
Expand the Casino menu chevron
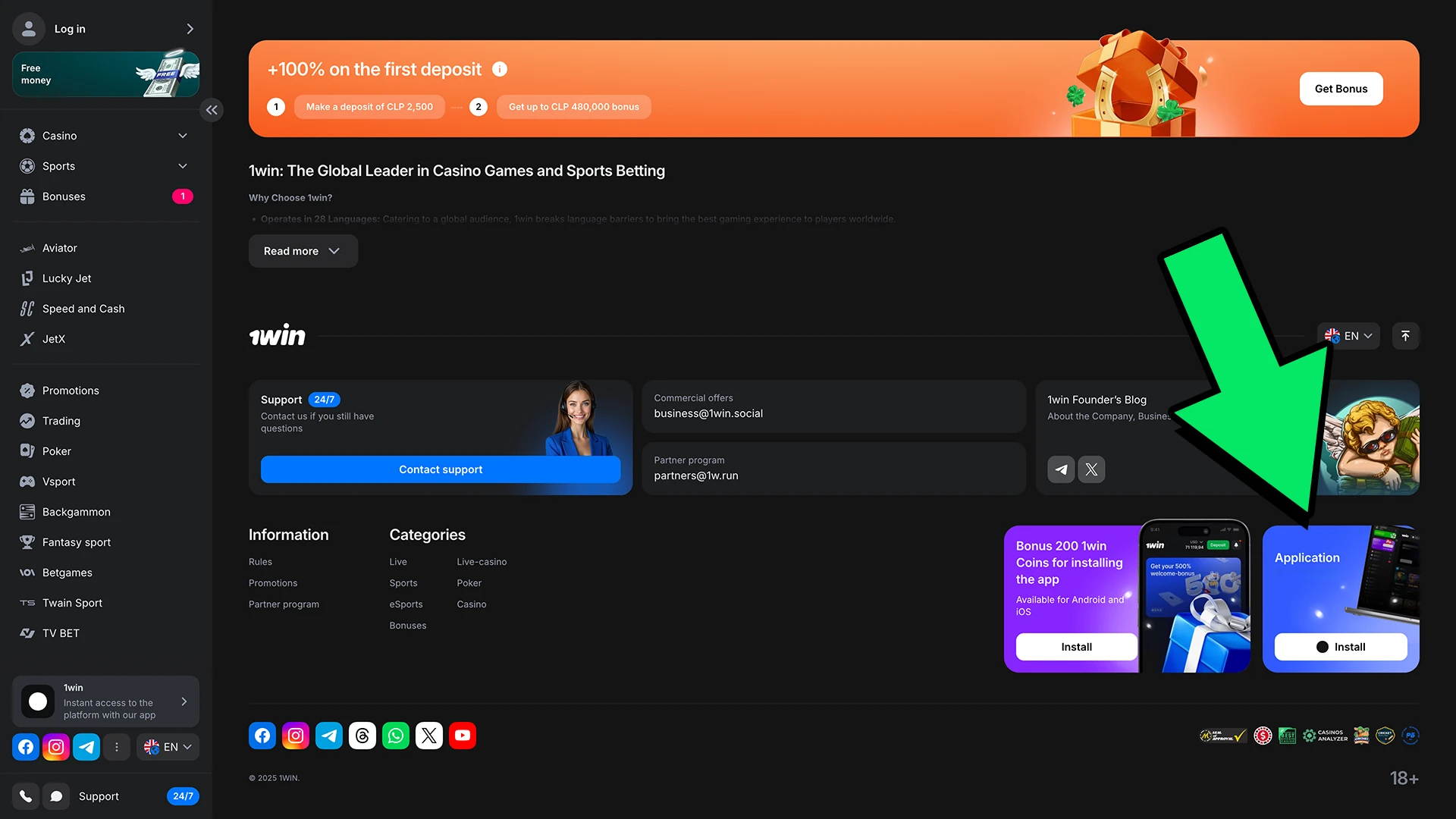pos(183,136)
